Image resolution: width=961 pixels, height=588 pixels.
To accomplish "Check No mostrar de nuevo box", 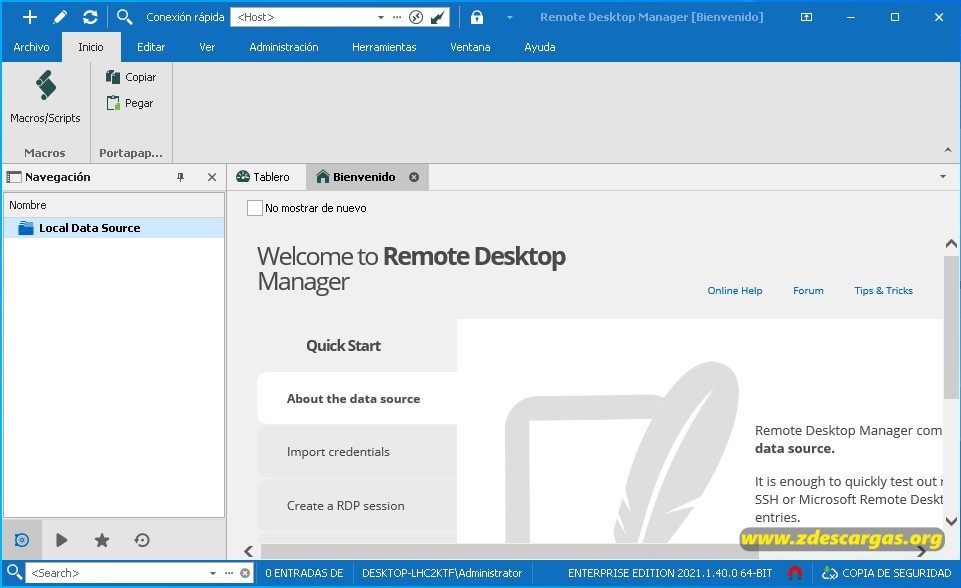I will coord(255,208).
